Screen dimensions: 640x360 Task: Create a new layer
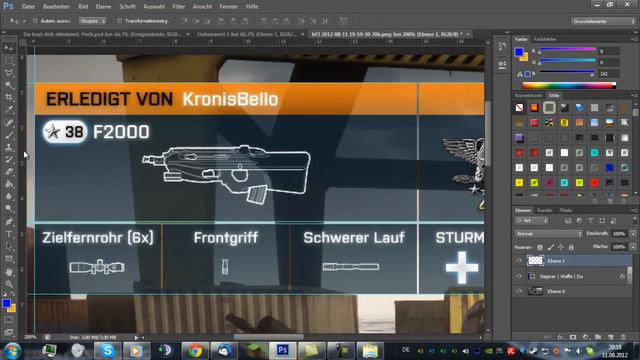coord(611,337)
